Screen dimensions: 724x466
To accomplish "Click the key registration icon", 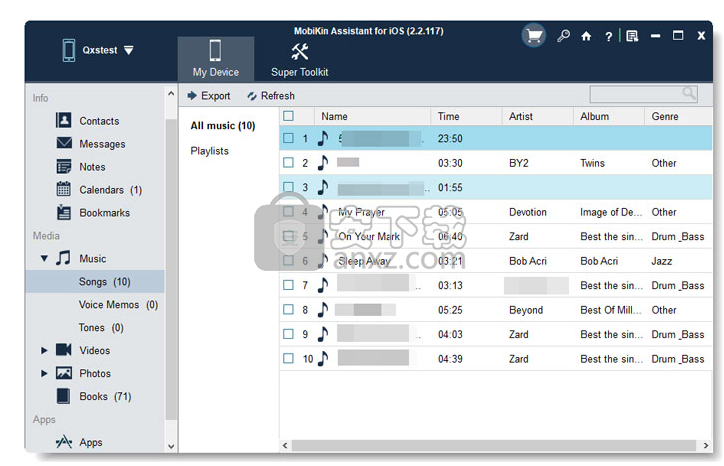I will [x=563, y=36].
